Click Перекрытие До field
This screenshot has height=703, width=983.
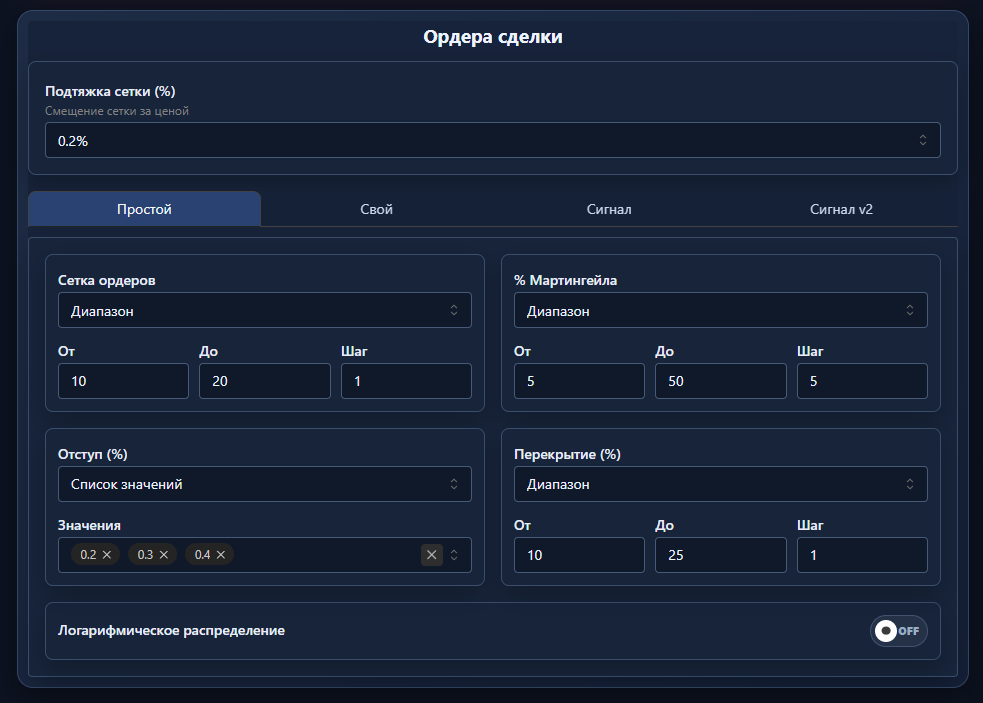[x=720, y=555]
